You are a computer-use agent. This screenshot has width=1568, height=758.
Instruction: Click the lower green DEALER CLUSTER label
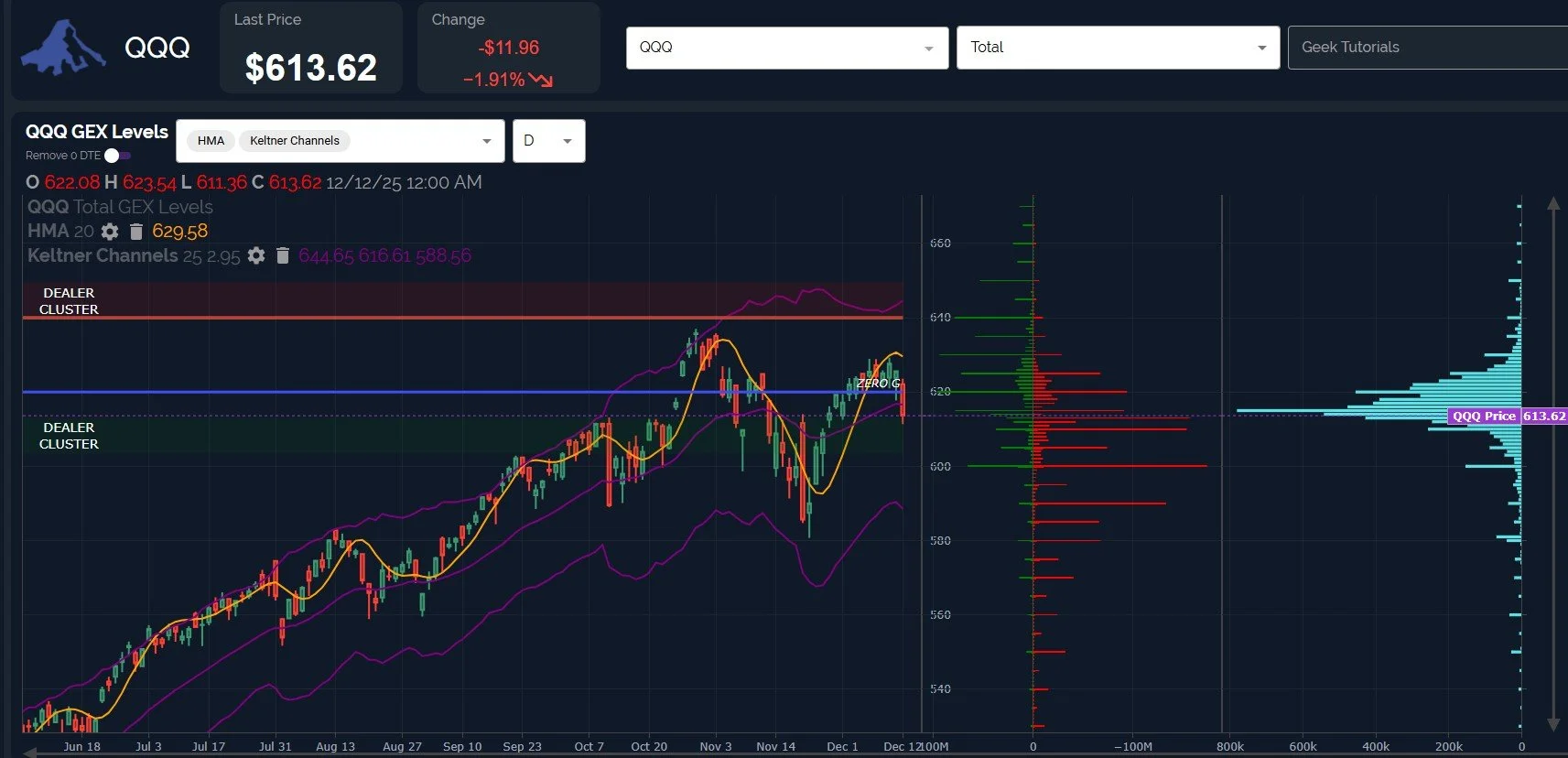coord(69,436)
